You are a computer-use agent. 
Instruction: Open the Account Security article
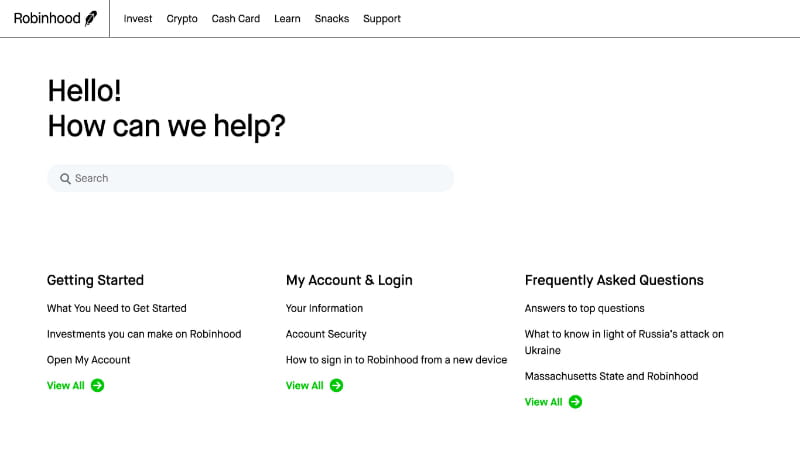pos(326,334)
